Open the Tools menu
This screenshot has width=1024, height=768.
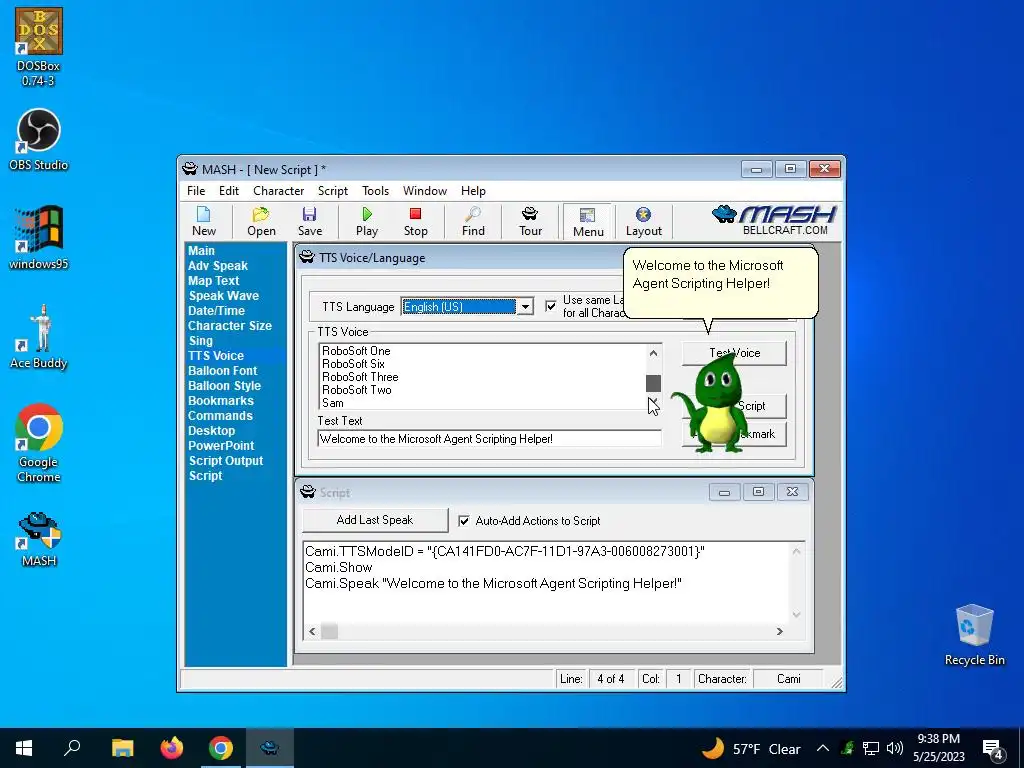click(x=376, y=191)
